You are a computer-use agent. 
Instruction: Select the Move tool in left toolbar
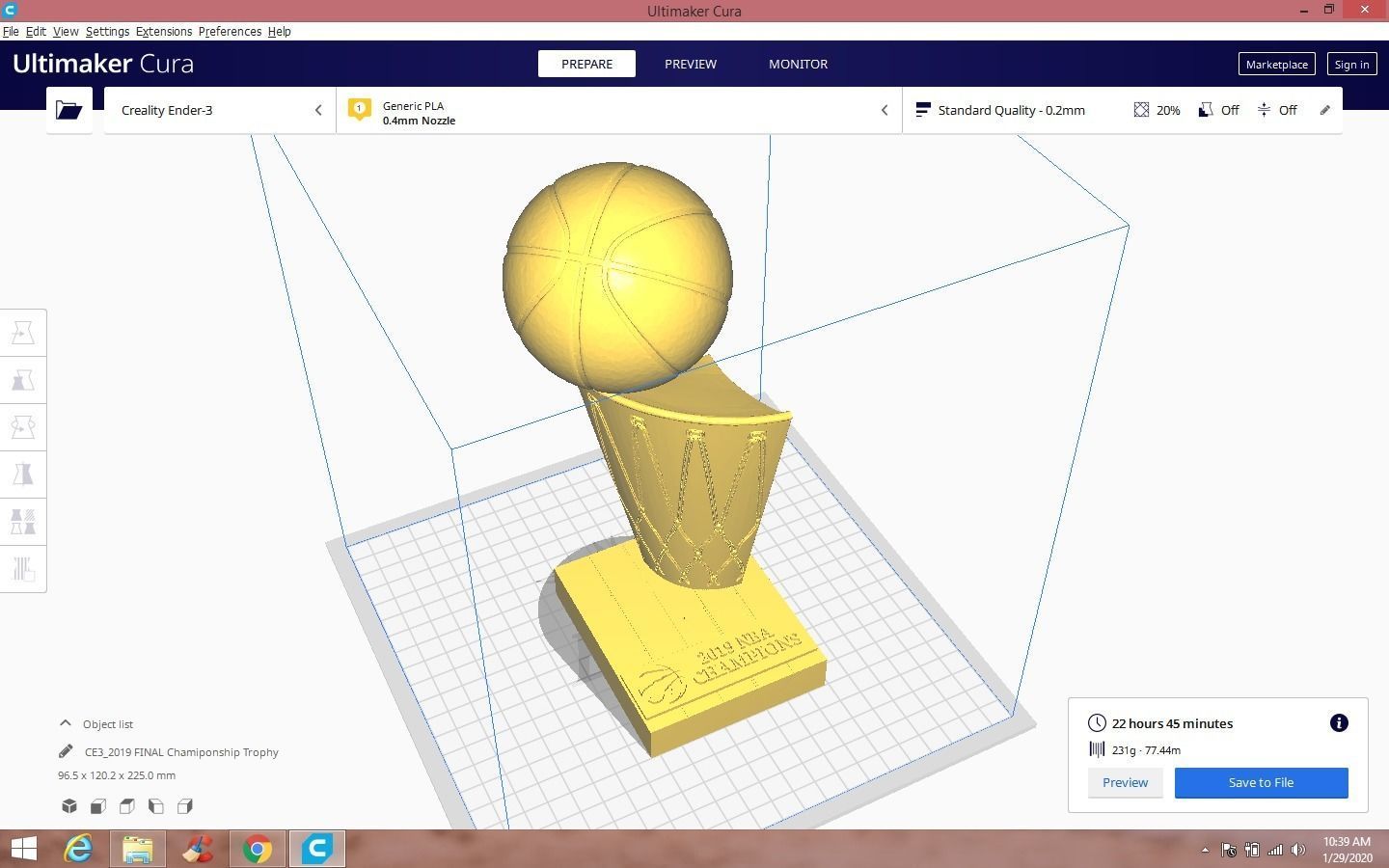click(23, 333)
